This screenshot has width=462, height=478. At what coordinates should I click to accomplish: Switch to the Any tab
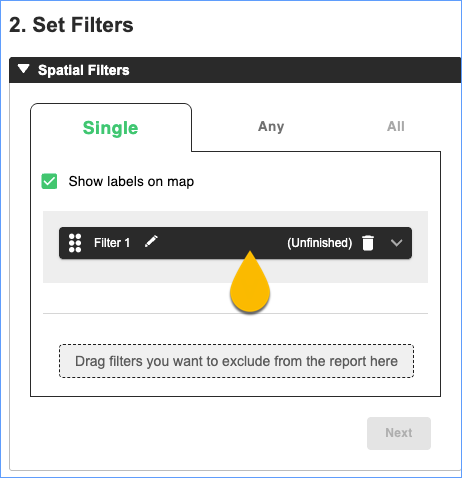(x=271, y=127)
